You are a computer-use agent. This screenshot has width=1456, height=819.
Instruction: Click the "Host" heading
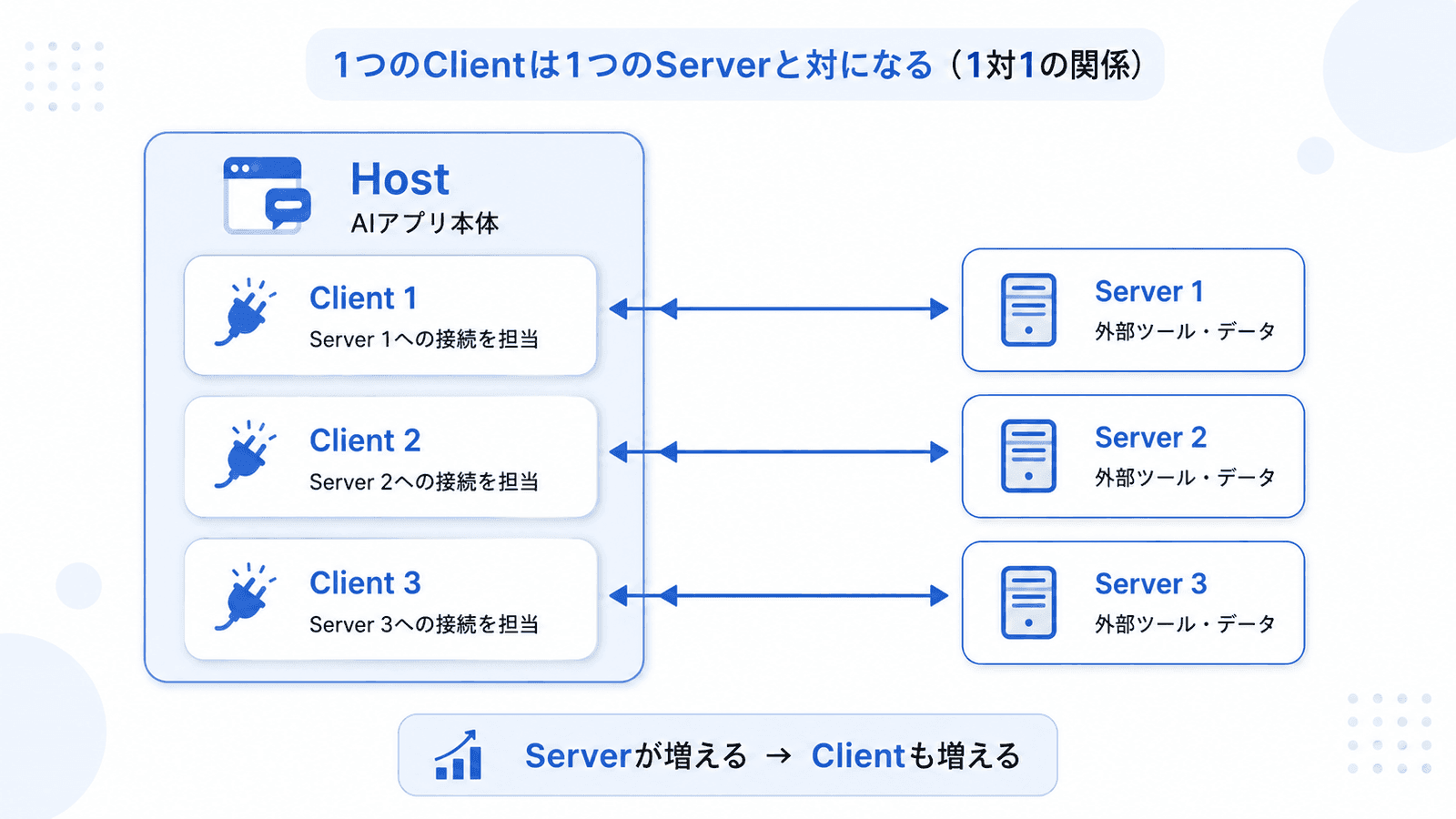(400, 179)
